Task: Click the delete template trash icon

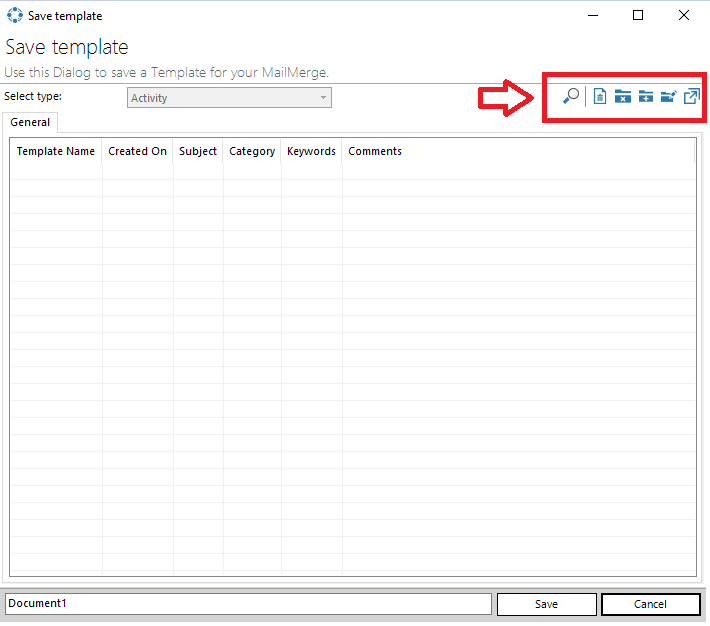Action: 600,97
